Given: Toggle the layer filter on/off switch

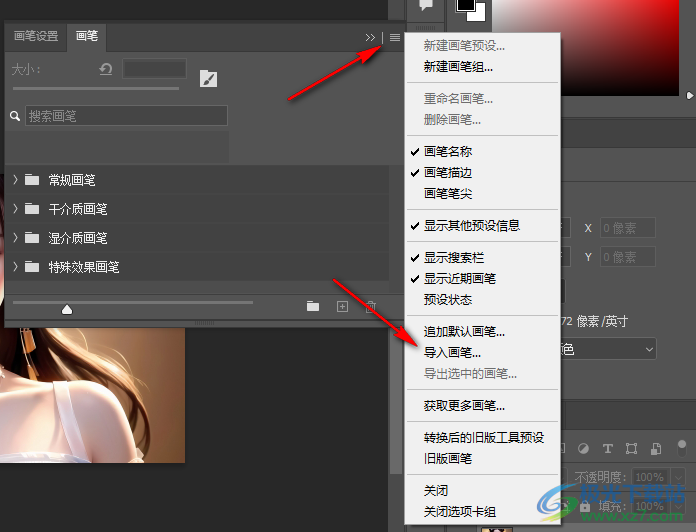Looking at the screenshot, I should pos(682,448).
